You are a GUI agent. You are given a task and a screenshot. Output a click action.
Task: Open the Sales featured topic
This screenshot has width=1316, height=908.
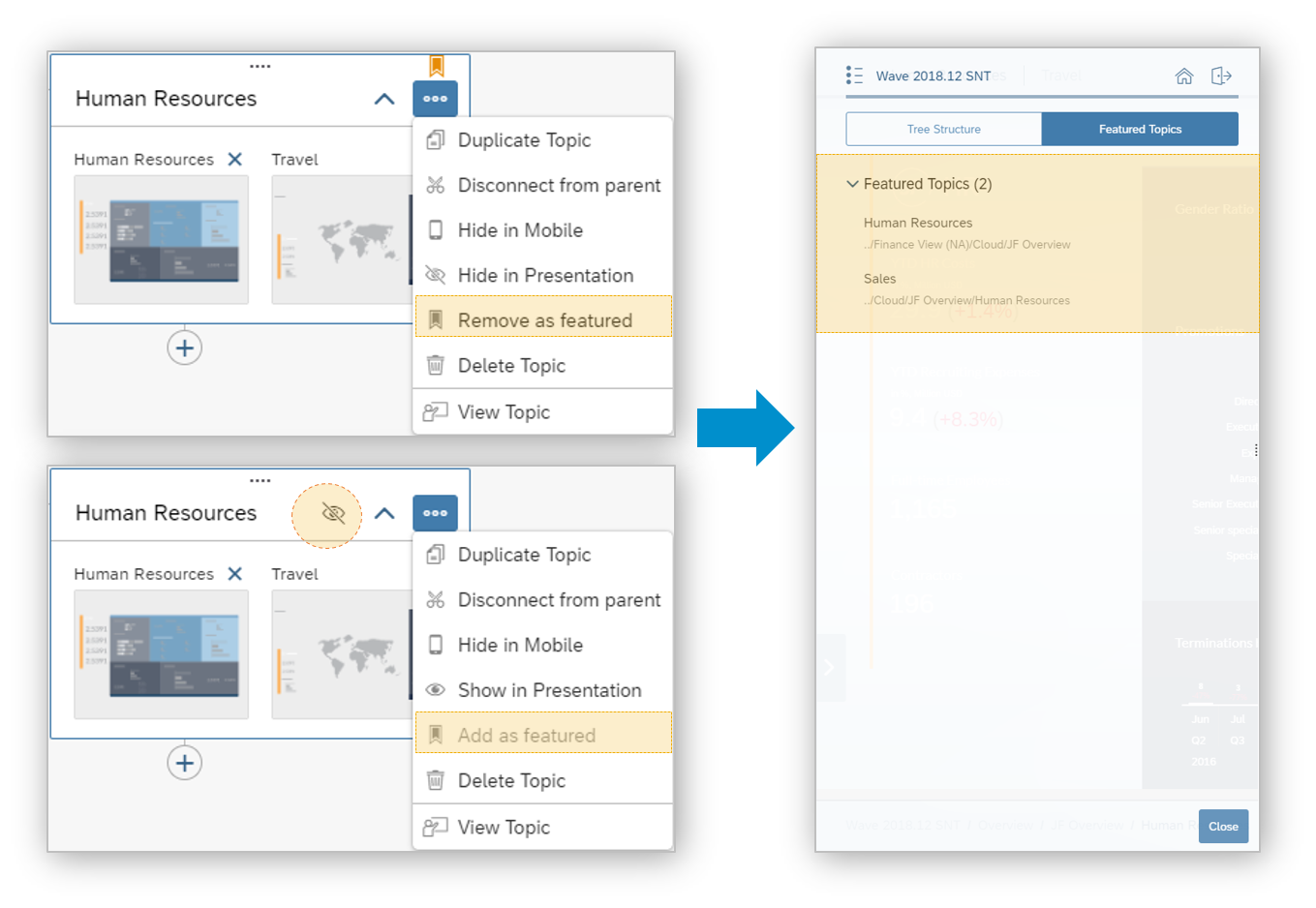point(879,279)
